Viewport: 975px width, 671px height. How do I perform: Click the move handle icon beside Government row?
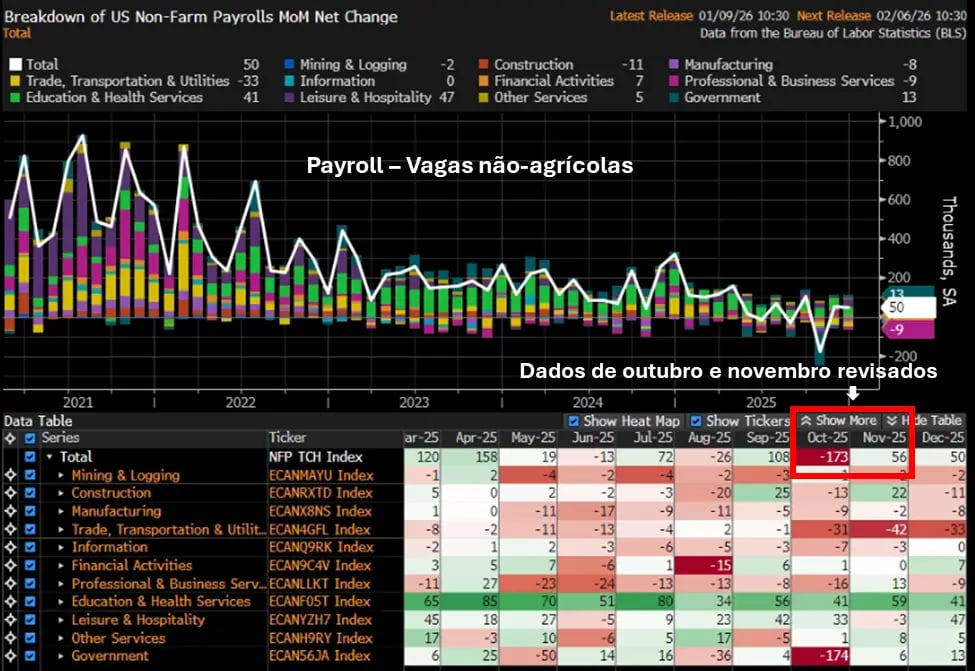coord(10,656)
